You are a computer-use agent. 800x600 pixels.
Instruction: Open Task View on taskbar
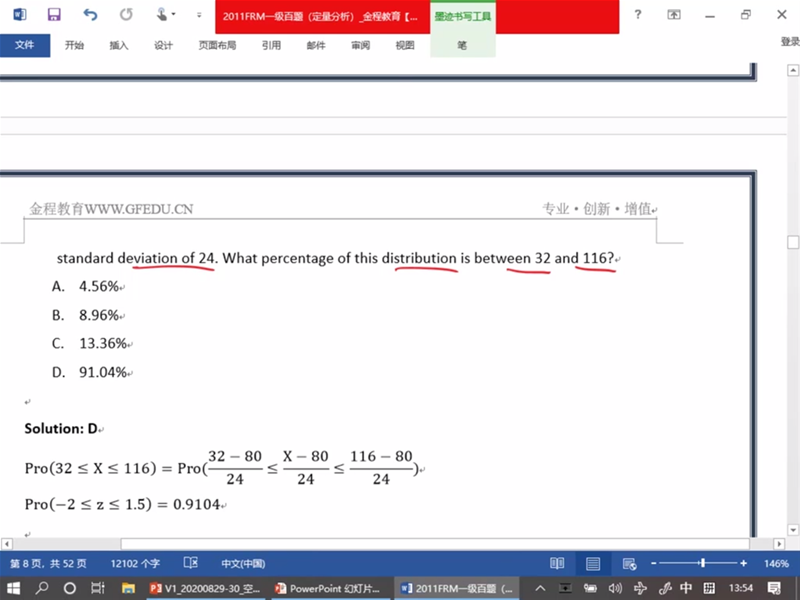98,588
